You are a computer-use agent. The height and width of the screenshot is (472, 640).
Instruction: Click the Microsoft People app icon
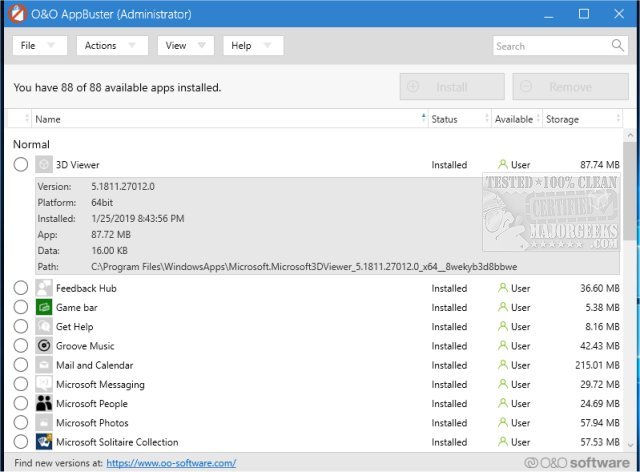click(44, 404)
